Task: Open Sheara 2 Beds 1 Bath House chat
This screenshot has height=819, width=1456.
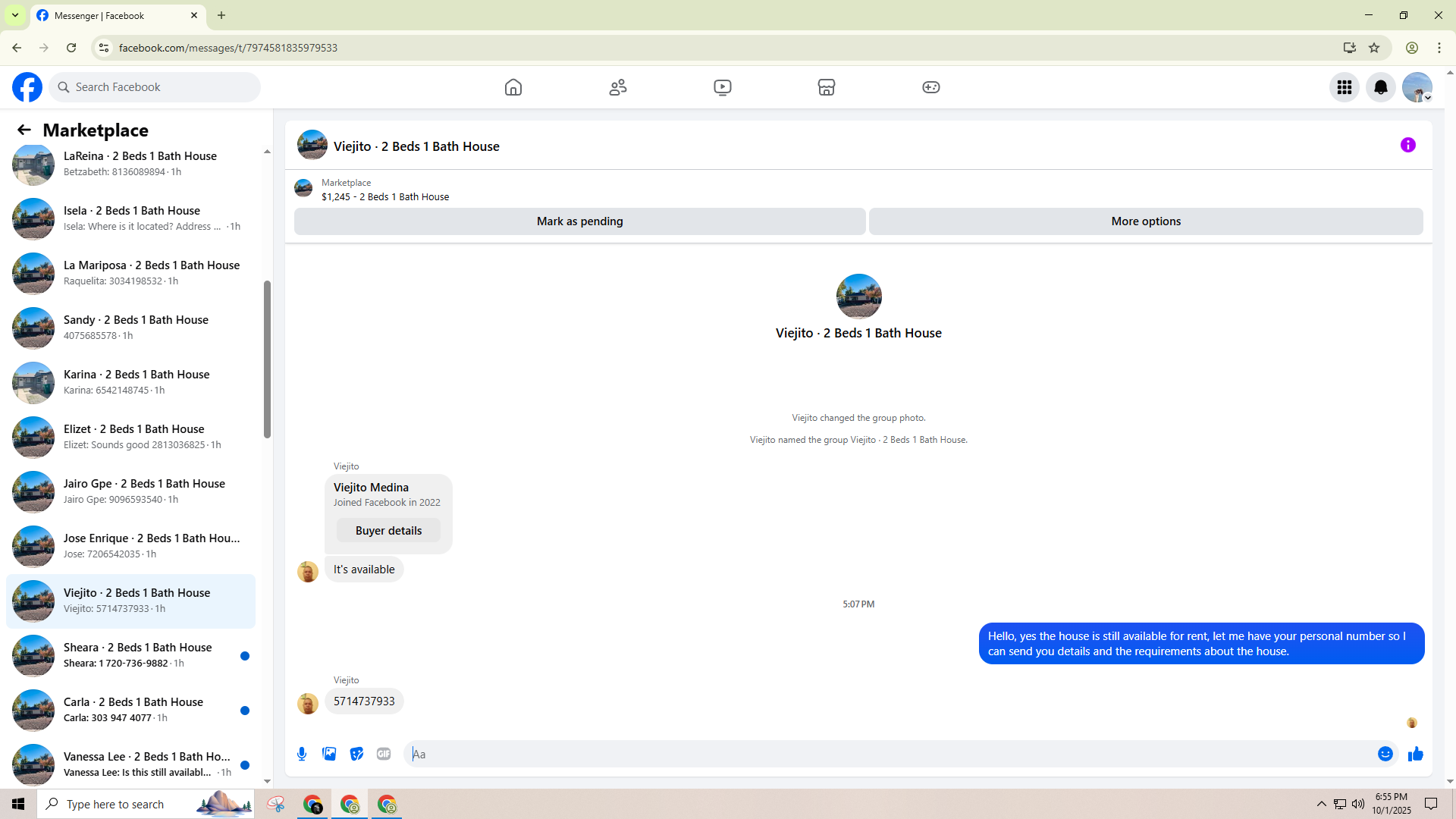Action: click(x=130, y=655)
